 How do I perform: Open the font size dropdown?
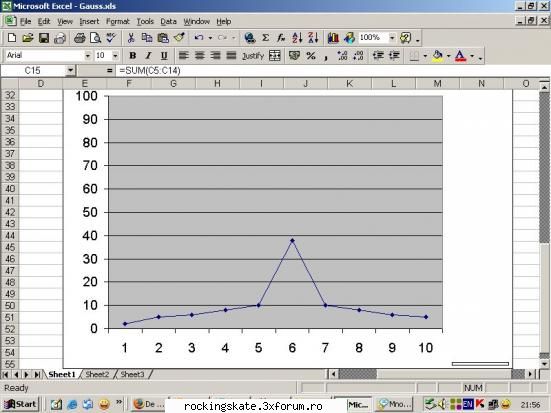[115, 56]
